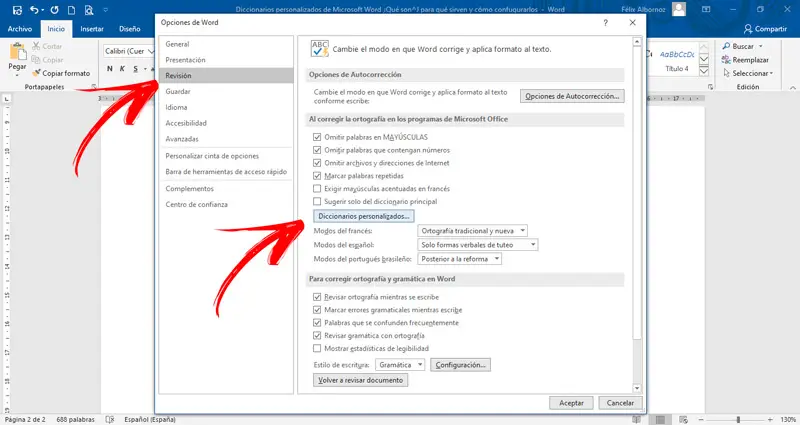
Task: Open Modos del portugués brasileño dropdown
Action: (x=459, y=259)
